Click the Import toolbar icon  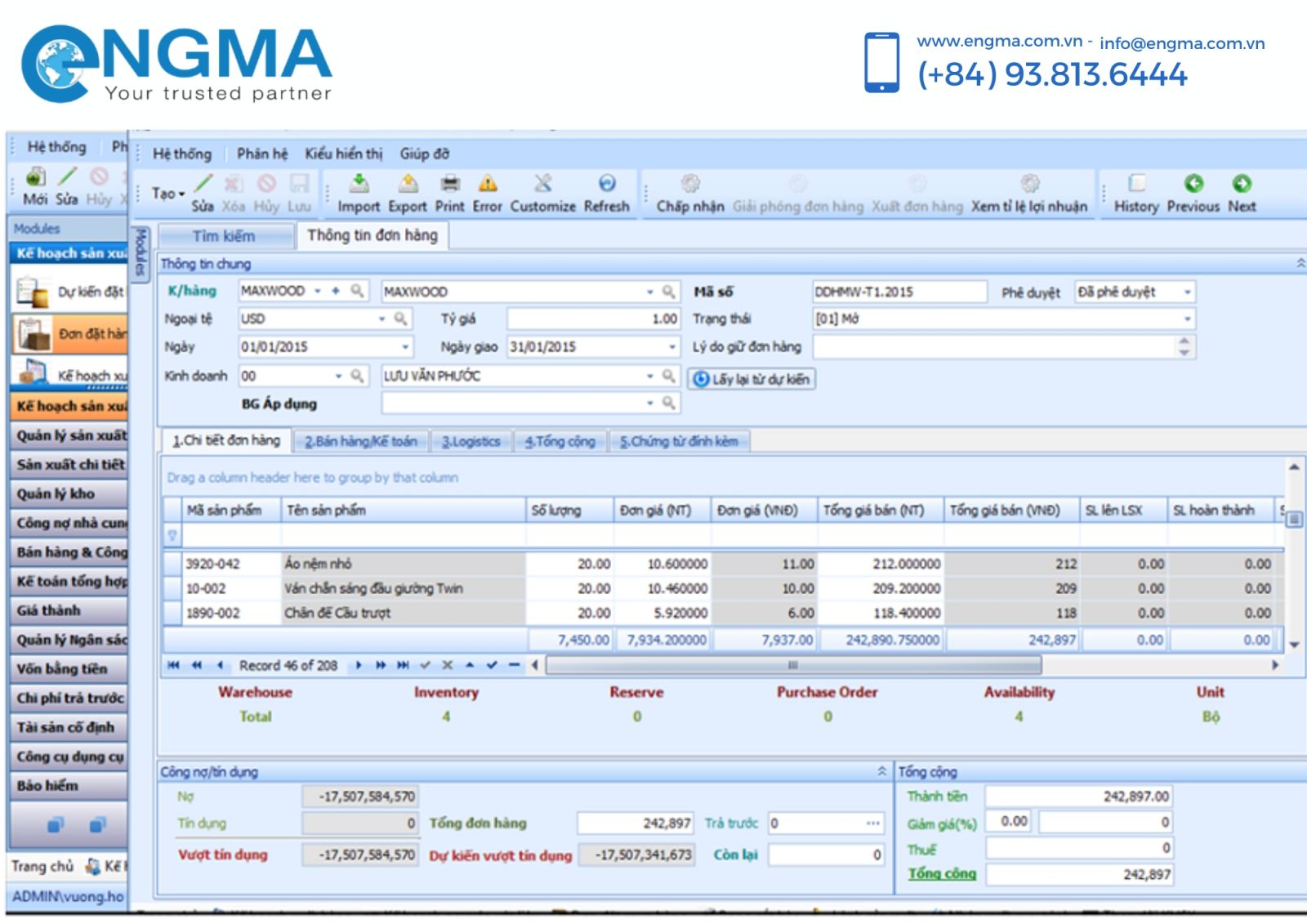click(x=359, y=183)
